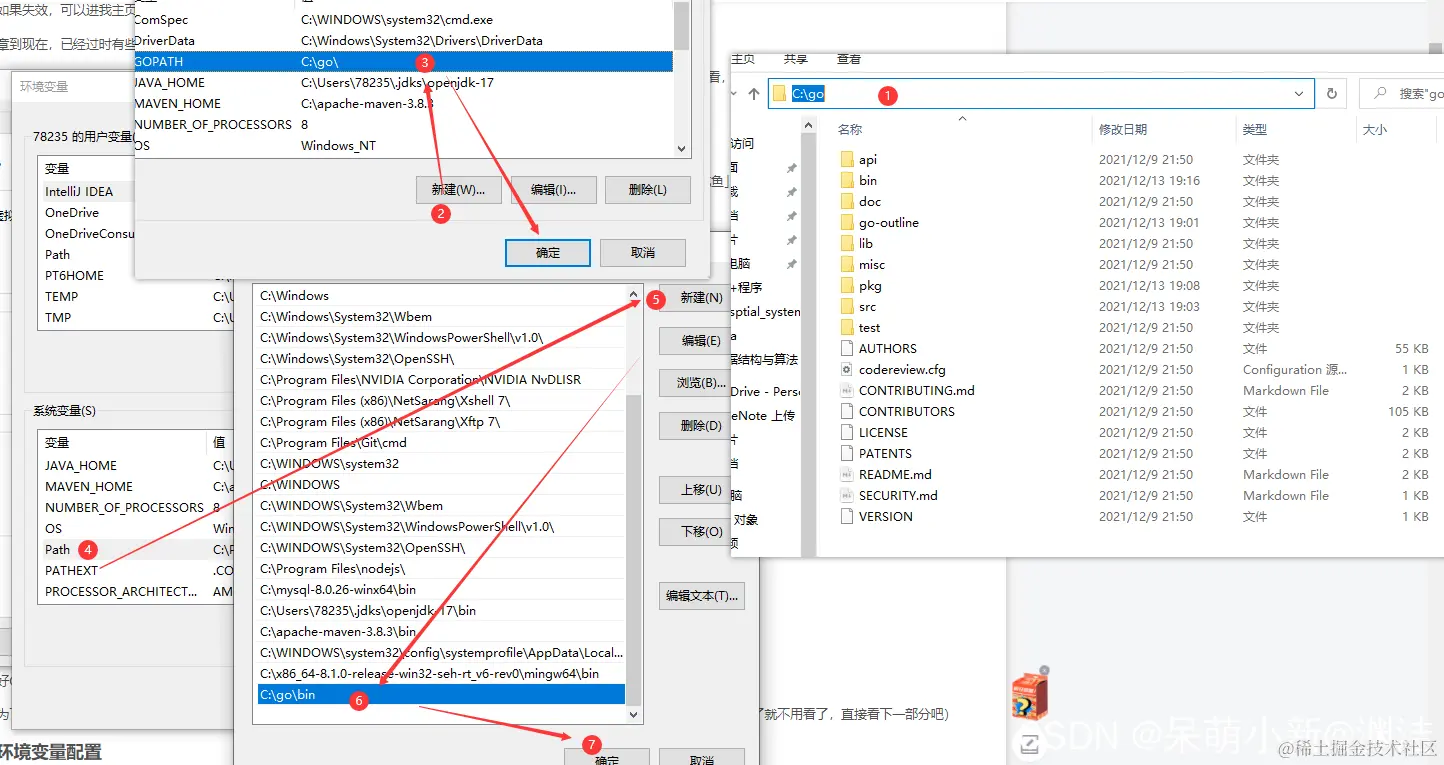Image resolution: width=1444 pixels, height=765 pixels.
Task: Select the PATENTS file name
Action: (885, 454)
